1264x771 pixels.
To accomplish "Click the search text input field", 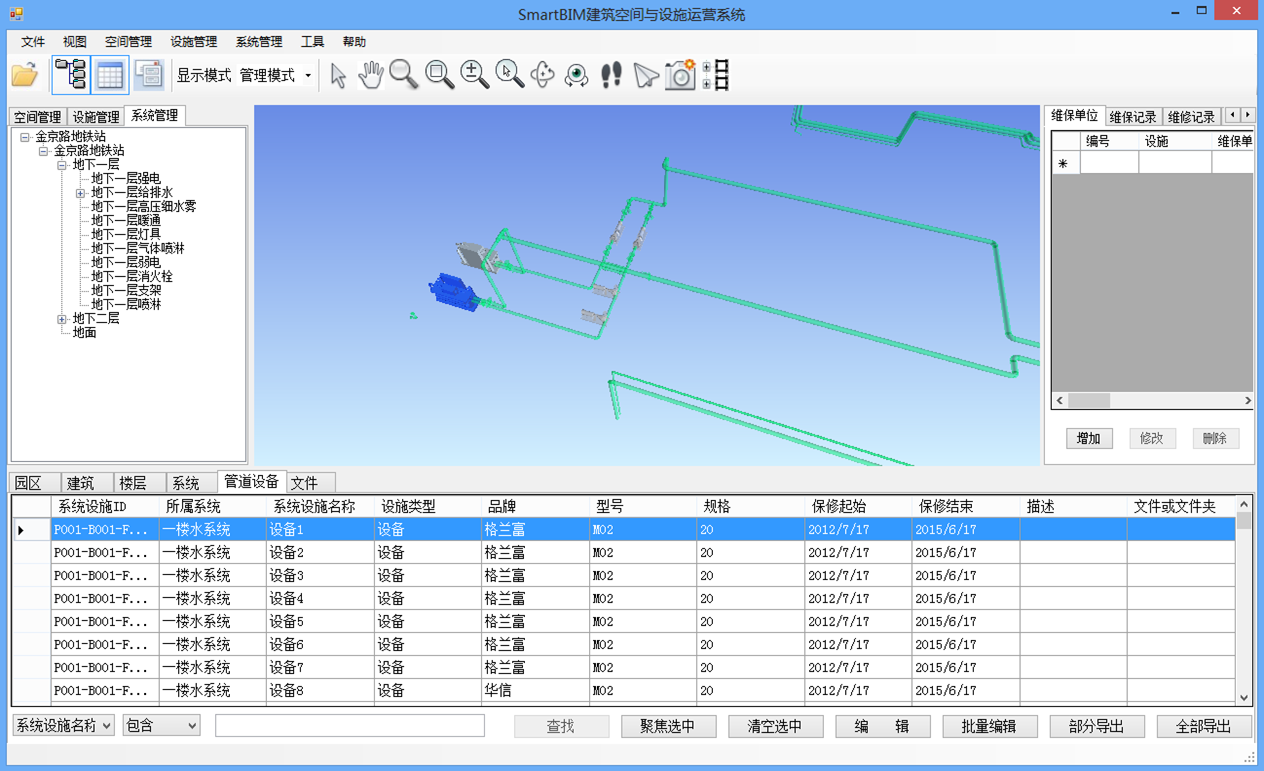I will pos(350,726).
